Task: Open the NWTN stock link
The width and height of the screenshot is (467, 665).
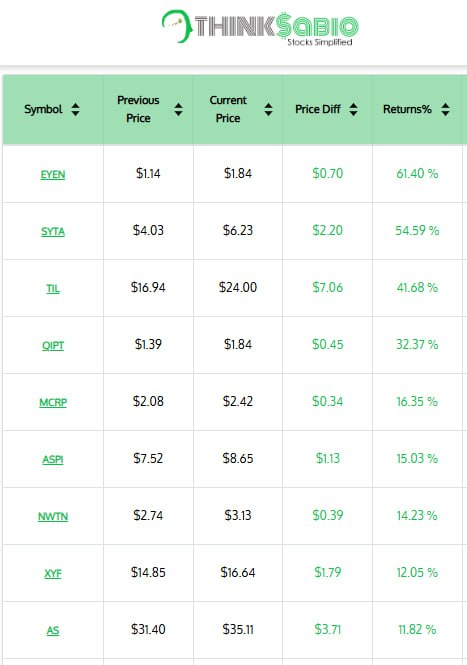Action: pyautogui.click(x=53, y=516)
